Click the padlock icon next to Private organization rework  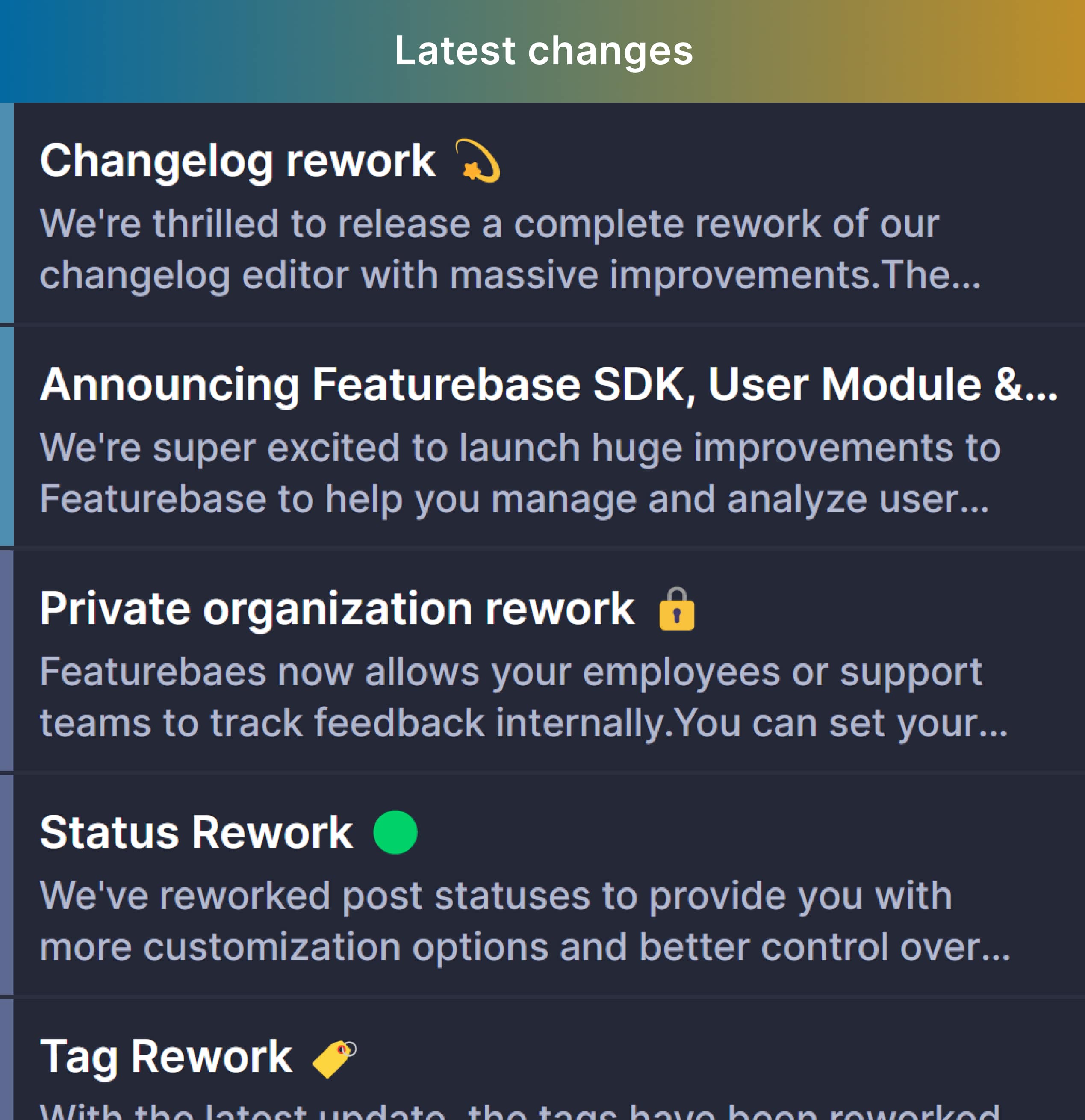676,609
